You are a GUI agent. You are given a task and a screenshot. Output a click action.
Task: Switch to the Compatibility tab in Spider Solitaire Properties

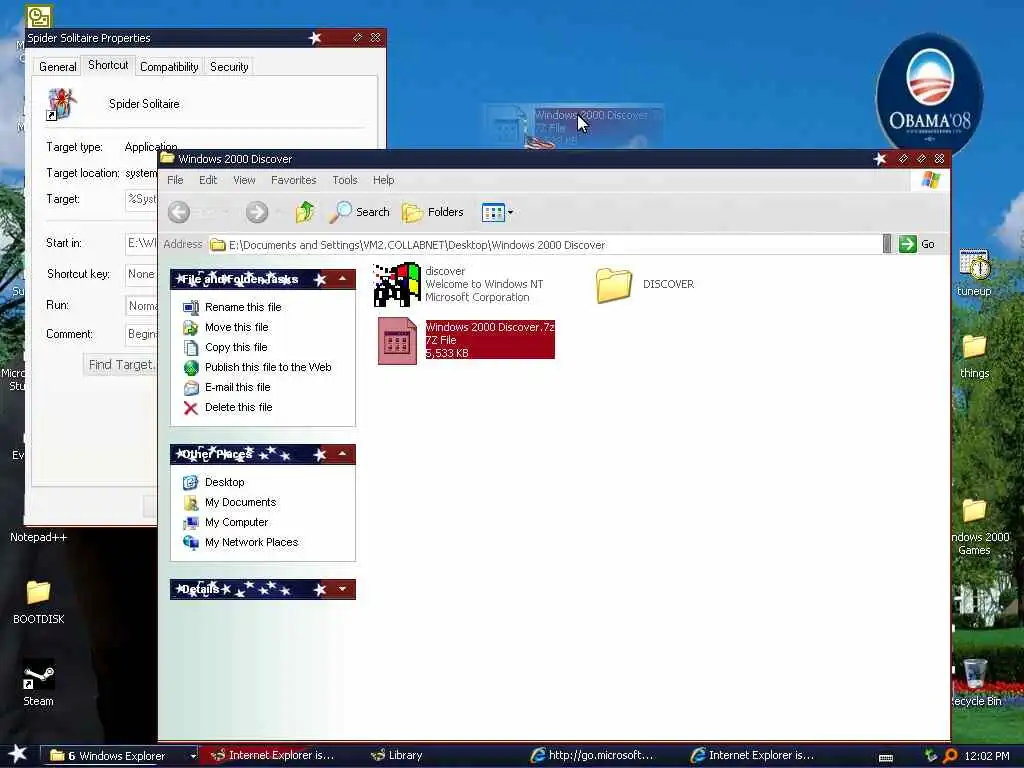tap(169, 67)
